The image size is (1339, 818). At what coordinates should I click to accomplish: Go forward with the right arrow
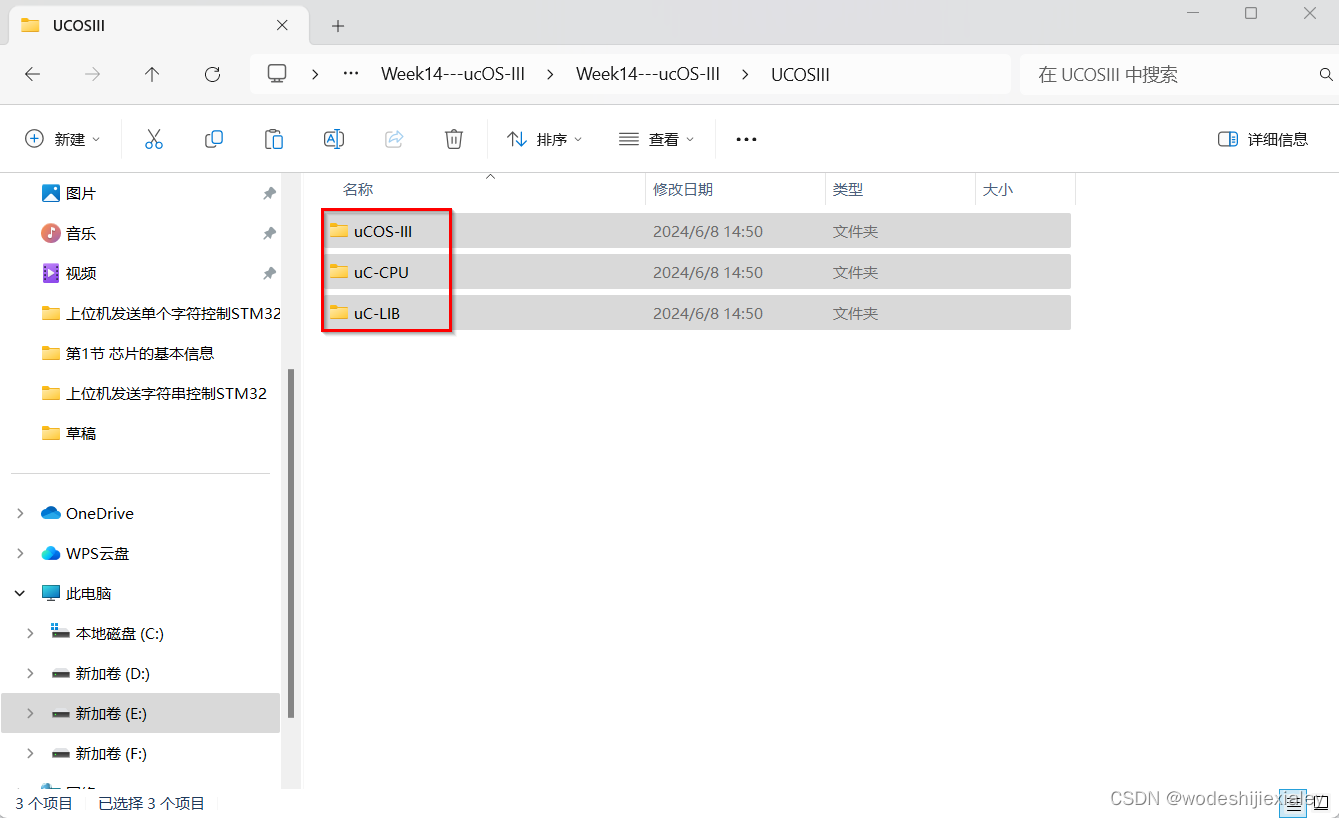click(x=92, y=74)
